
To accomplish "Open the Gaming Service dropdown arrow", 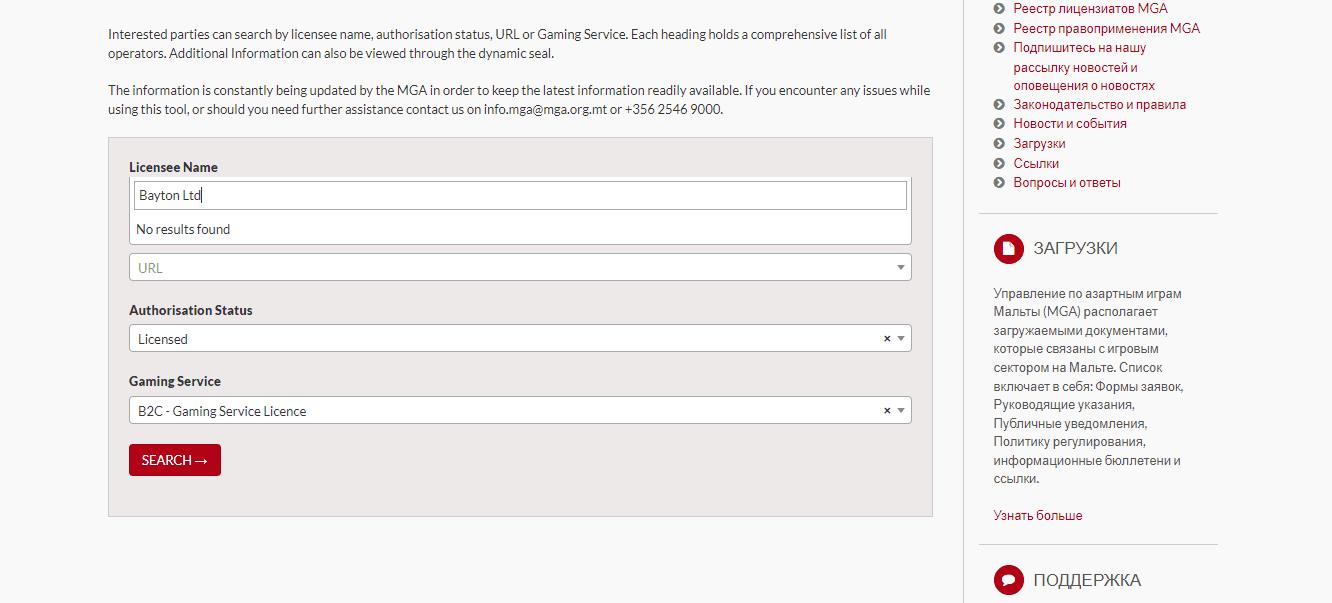I will click(x=901, y=411).
